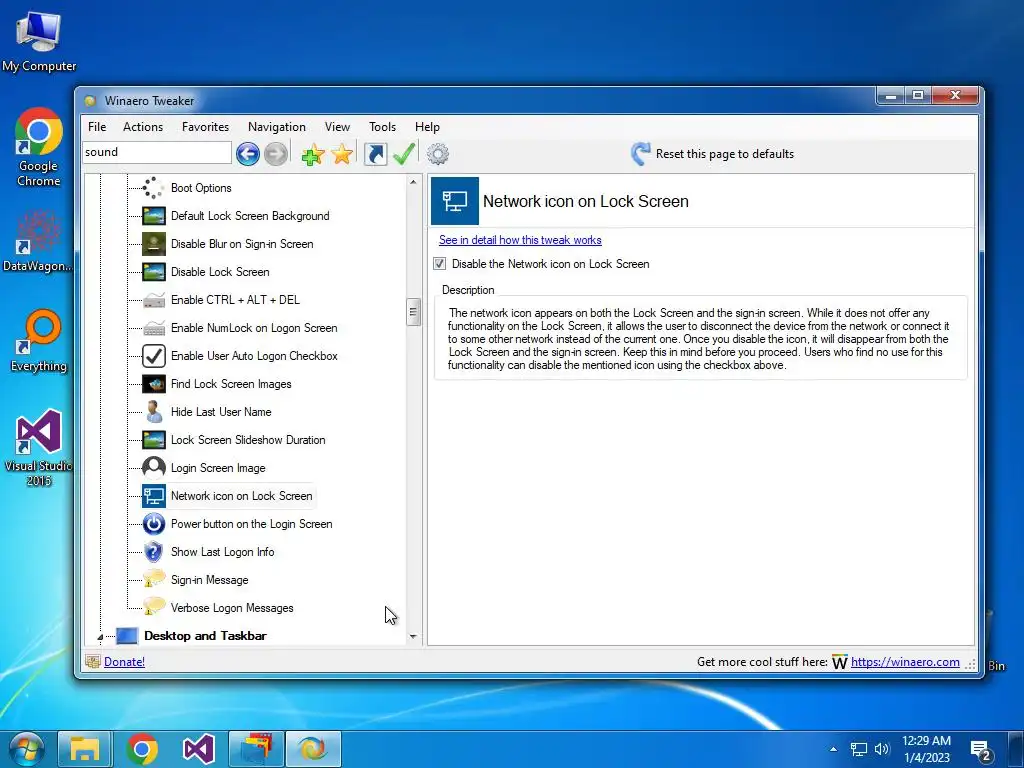Click the tree panel scrollbar thumb
Viewport: 1024px width, 768px height.
coord(413,312)
